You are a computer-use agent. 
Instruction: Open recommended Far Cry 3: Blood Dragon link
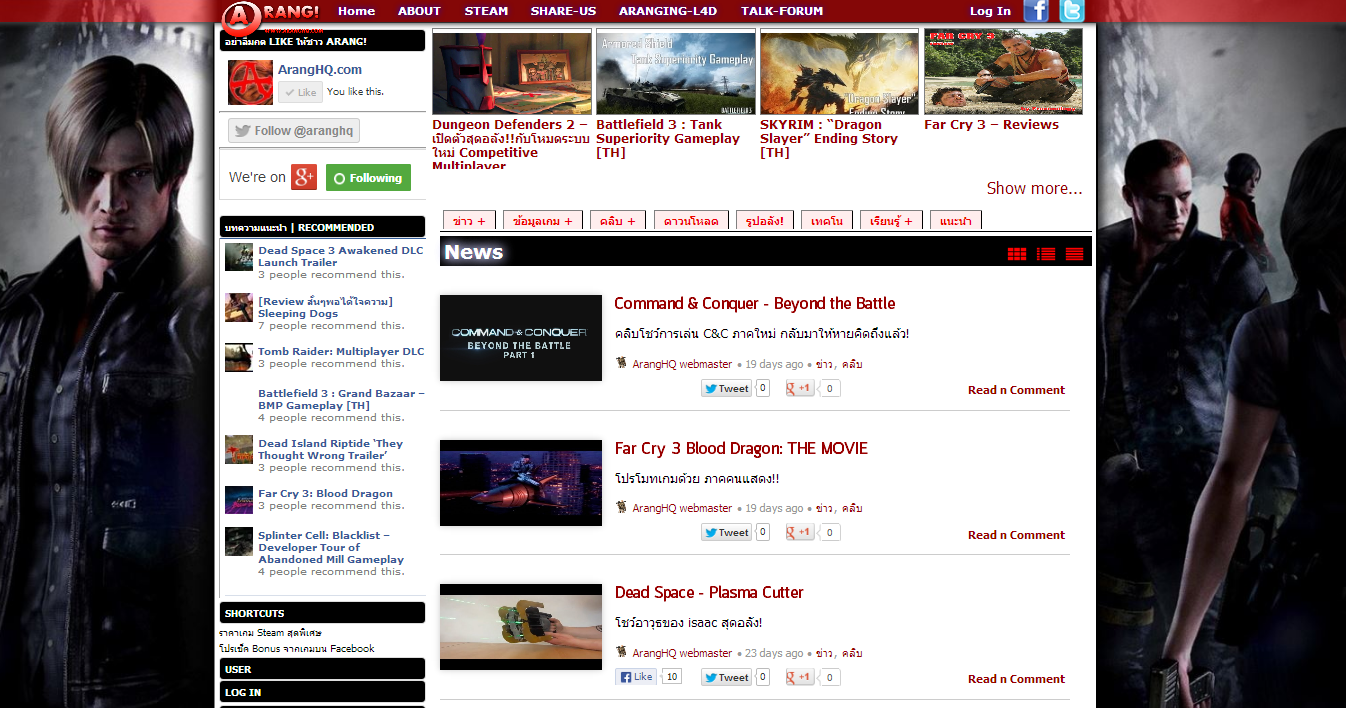point(325,493)
